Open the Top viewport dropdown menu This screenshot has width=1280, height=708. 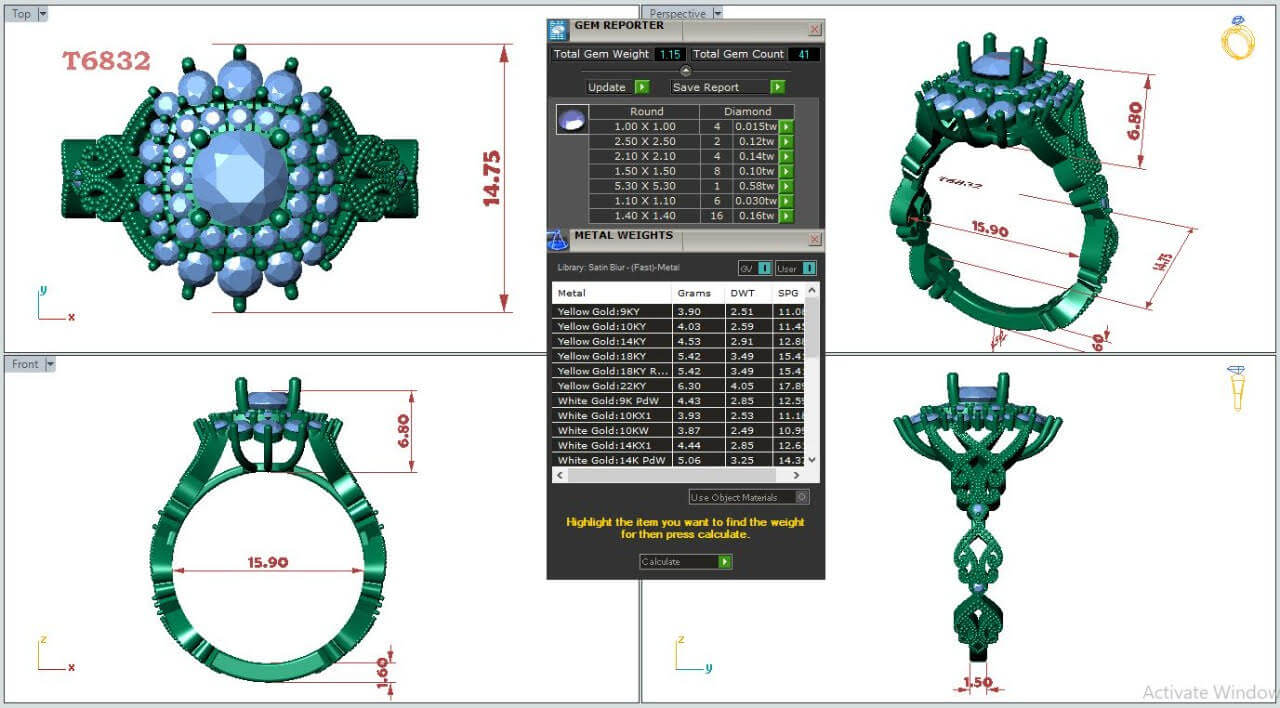pyautogui.click(x=42, y=14)
